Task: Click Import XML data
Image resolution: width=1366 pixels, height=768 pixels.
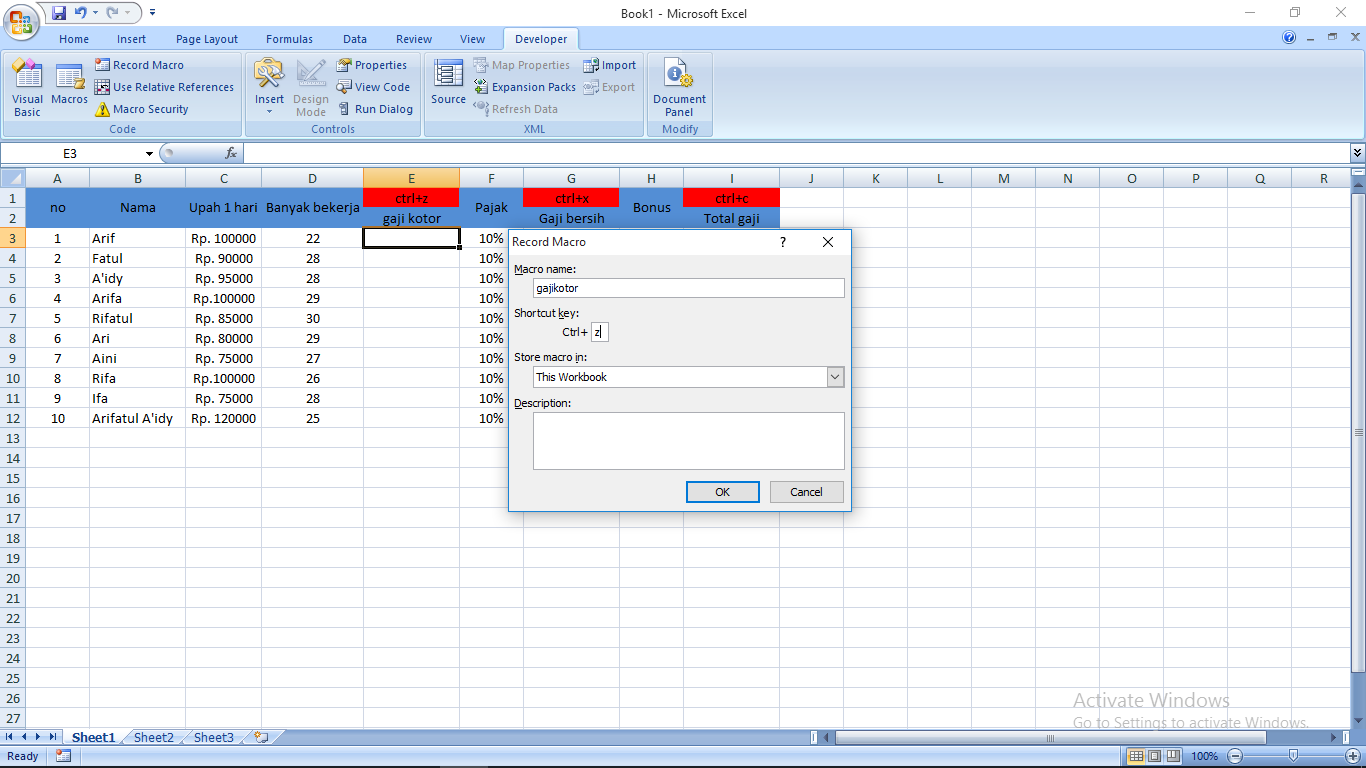Action: (609, 65)
